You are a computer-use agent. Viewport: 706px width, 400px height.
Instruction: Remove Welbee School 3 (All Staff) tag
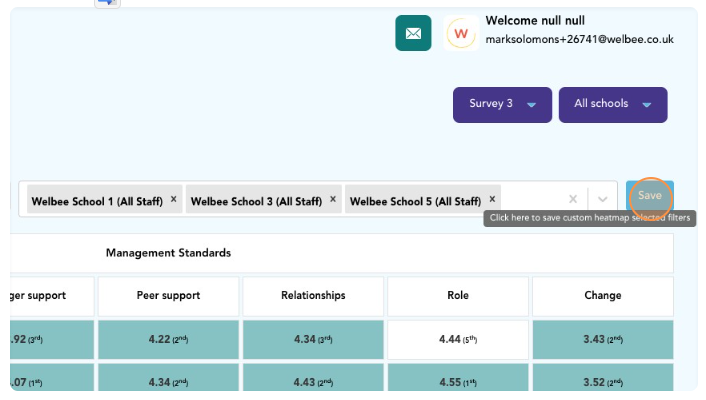(x=333, y=200)
